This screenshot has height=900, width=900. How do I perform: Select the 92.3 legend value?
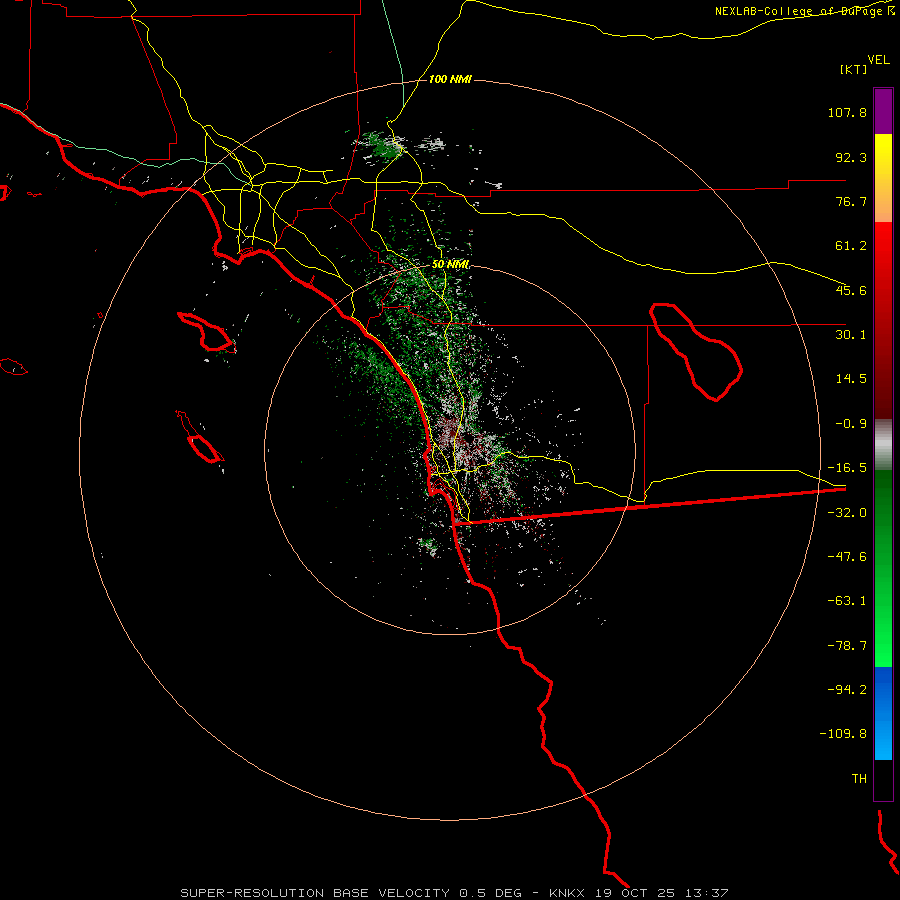coord(851,157)
